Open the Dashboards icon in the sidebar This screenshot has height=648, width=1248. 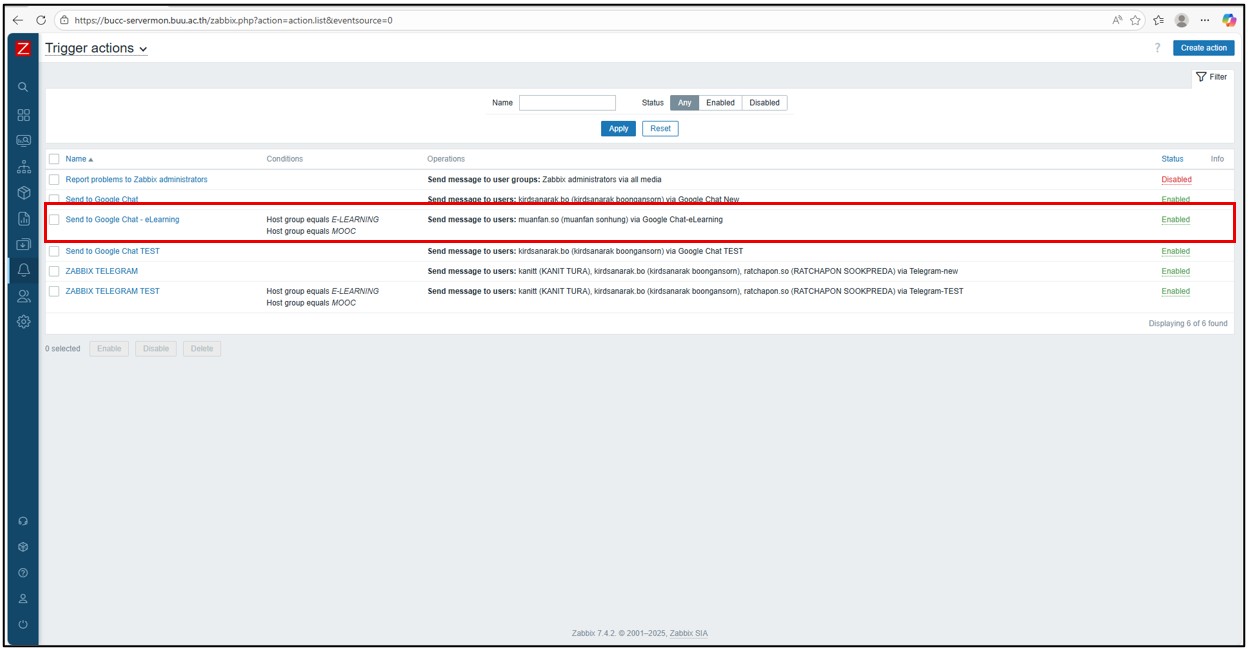[23, 114]
